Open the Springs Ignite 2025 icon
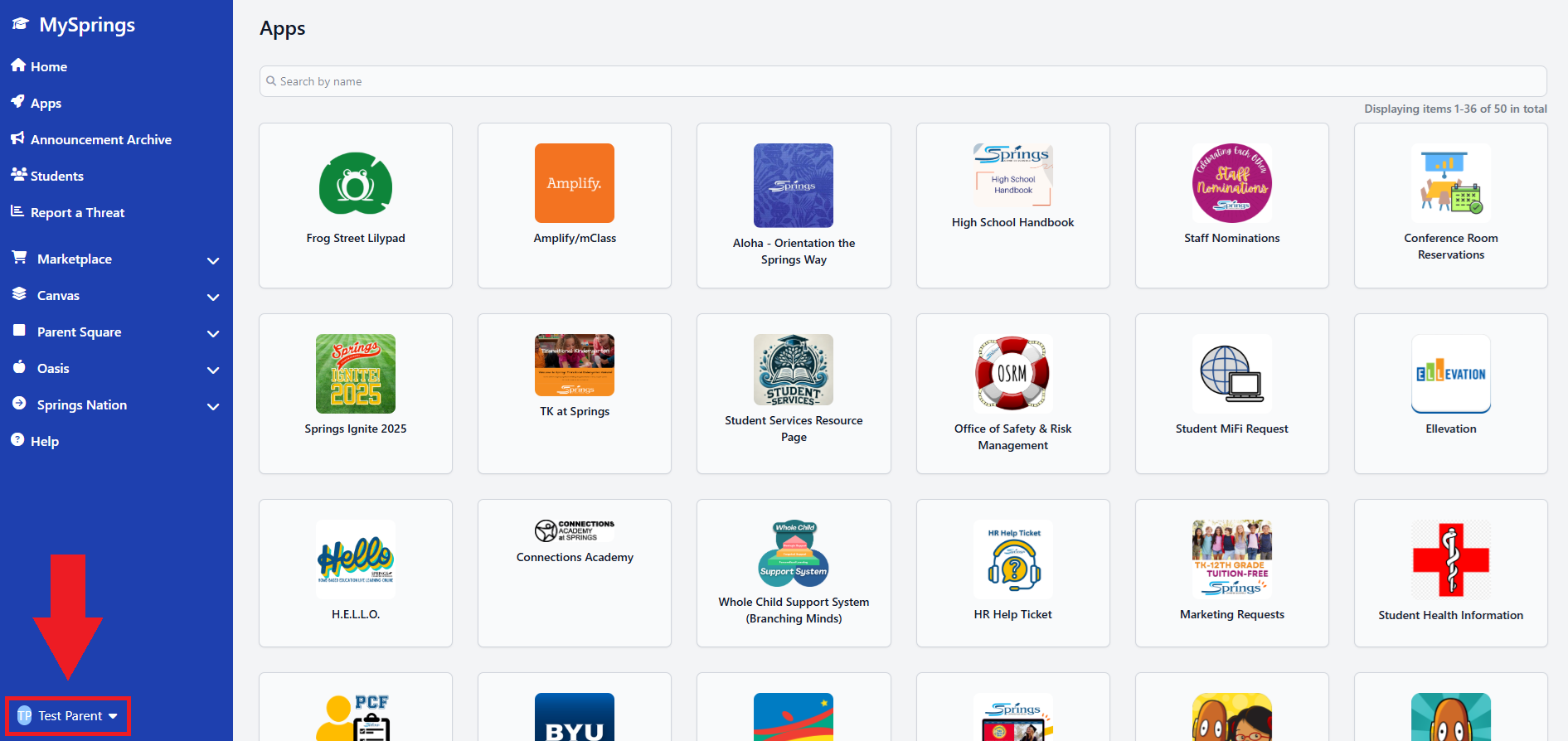Image resolution: width=1568 pixels, height=741 pixels. click(355, 374)
